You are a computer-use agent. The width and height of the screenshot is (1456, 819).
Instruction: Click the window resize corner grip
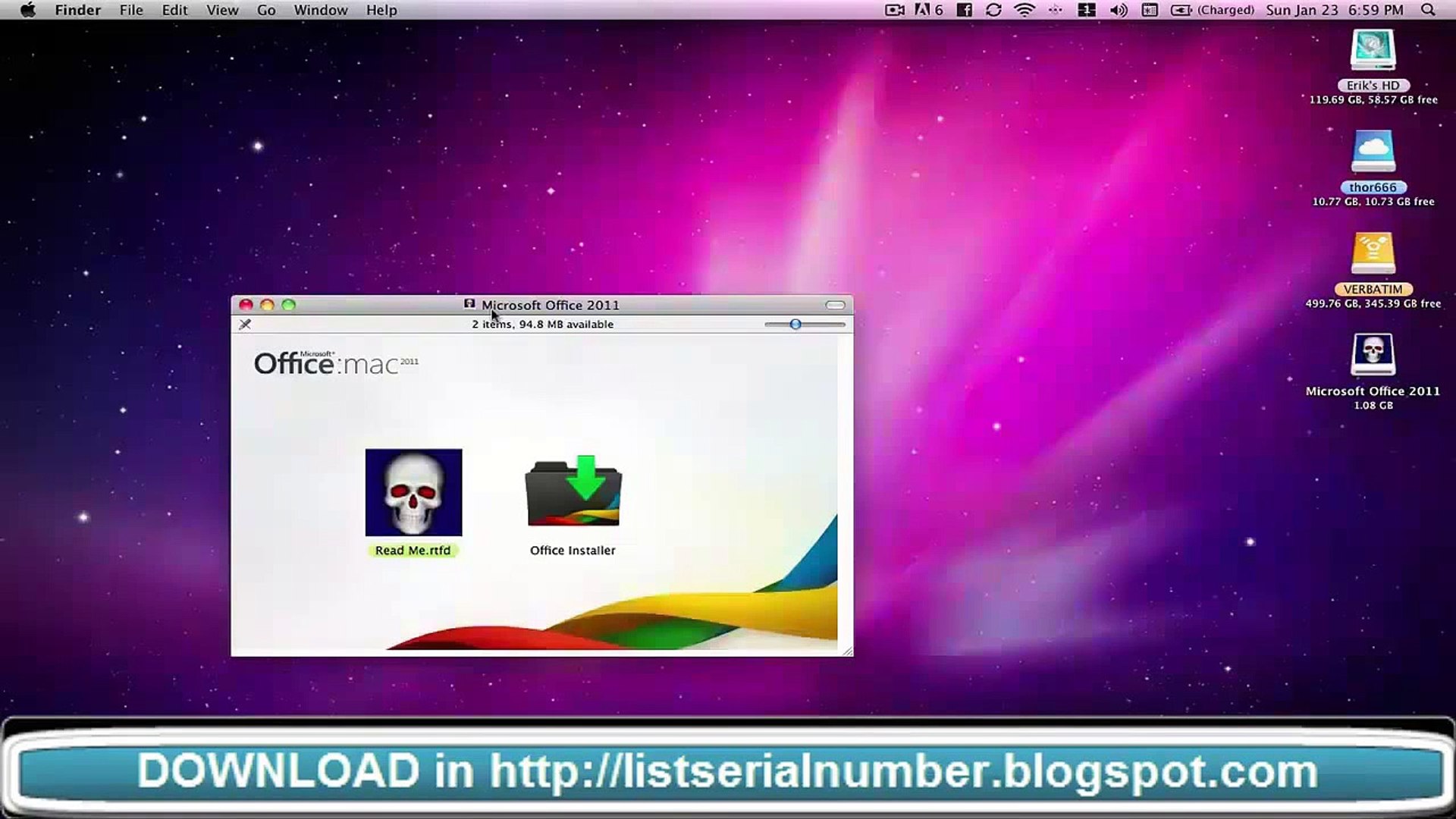[x=847, y=651]
